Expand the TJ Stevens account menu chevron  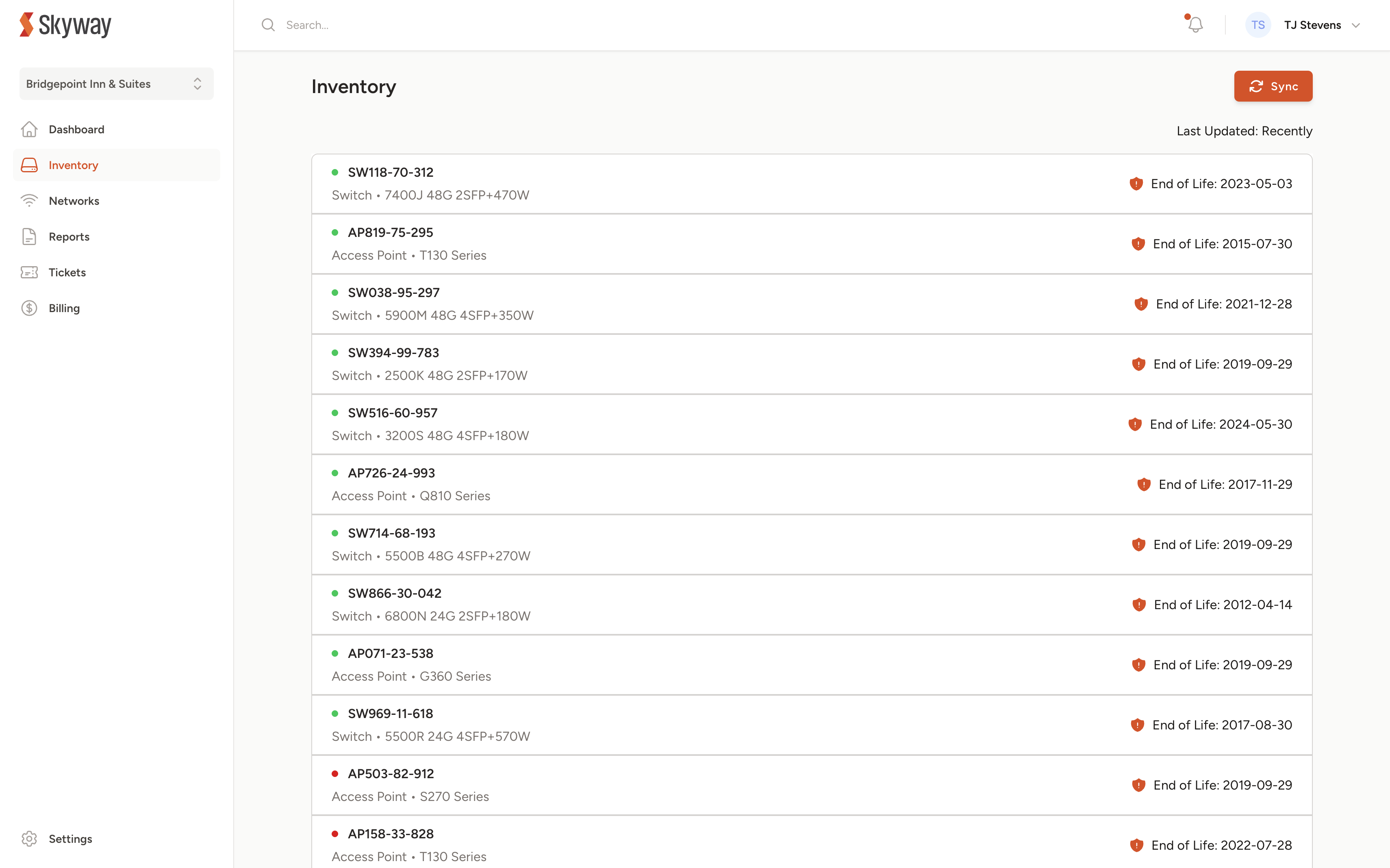pyautogui.click(x=1355, y=25)
